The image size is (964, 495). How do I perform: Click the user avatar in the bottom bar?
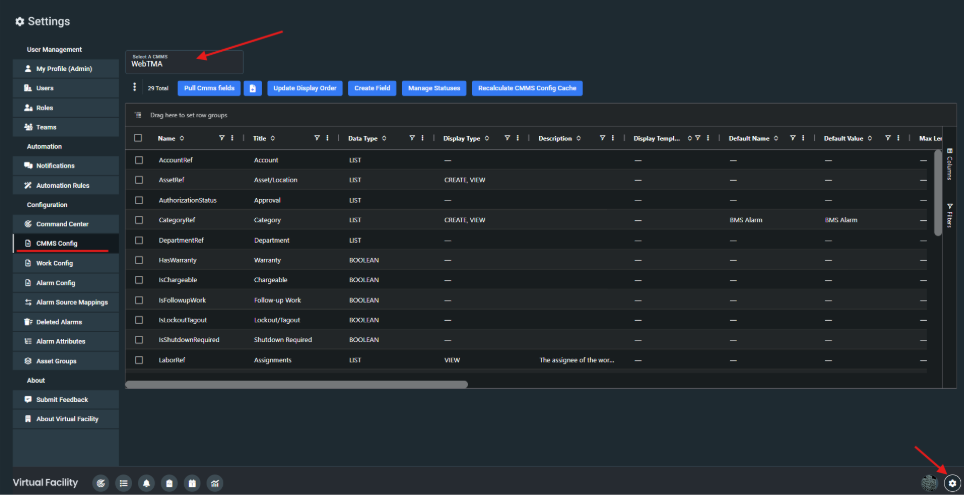pyautogui.click(x=930, y=483)
